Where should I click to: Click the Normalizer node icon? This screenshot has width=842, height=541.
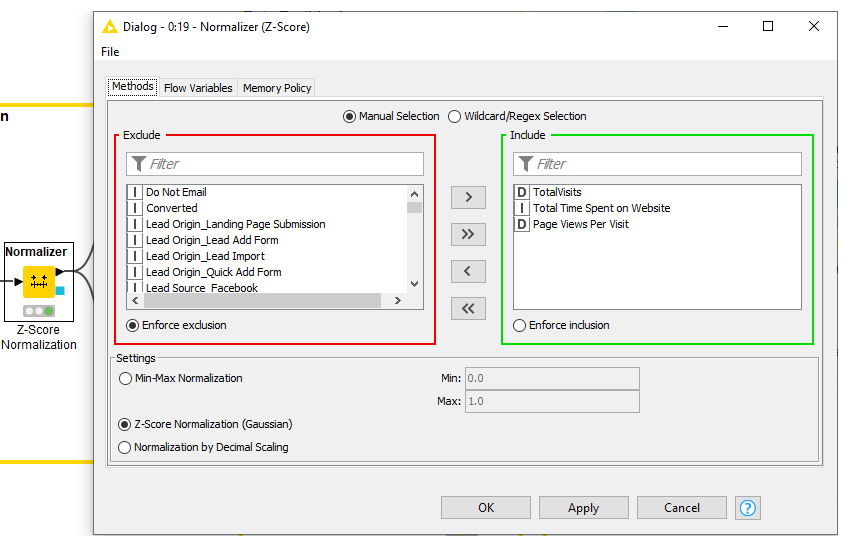click(x=39, y=282)
